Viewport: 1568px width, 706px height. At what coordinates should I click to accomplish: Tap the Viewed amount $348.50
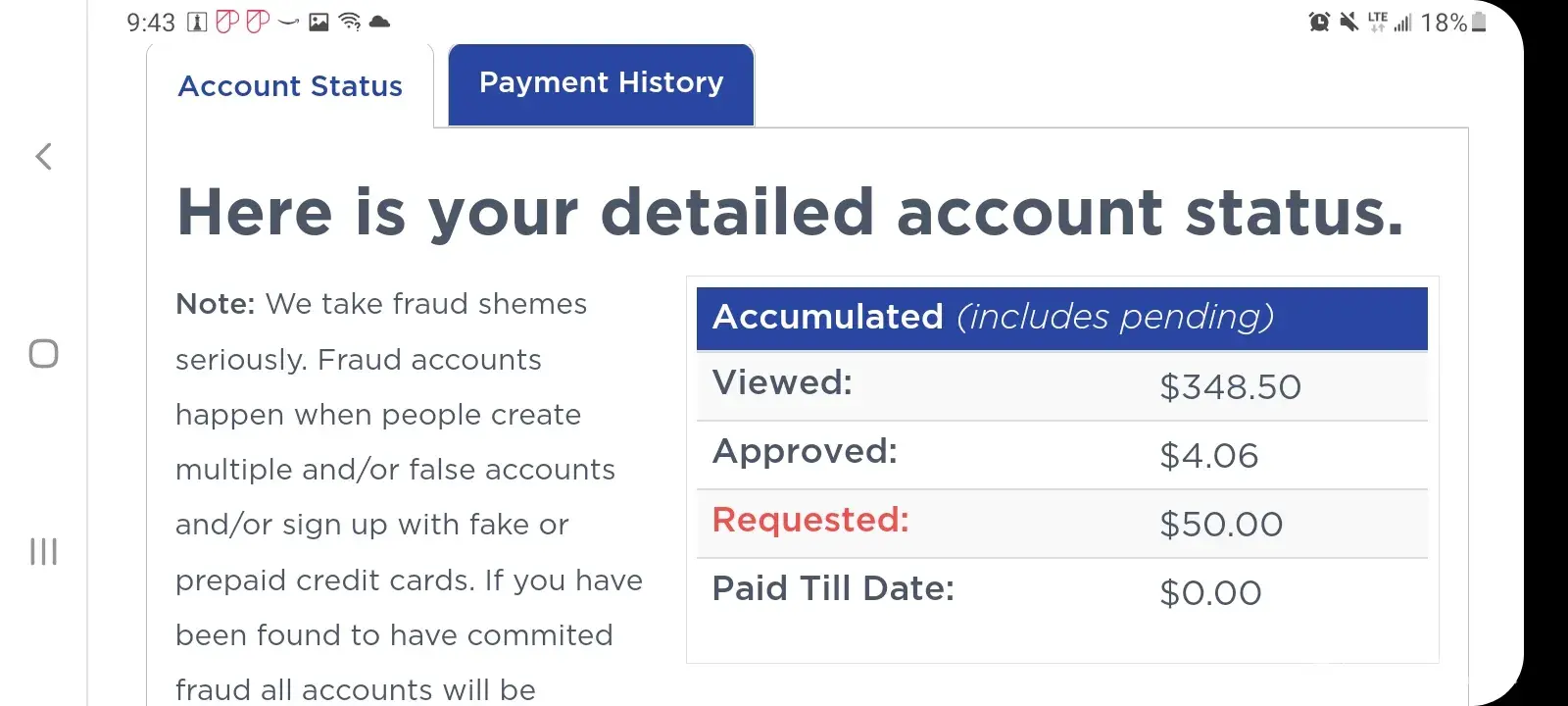1230,387
